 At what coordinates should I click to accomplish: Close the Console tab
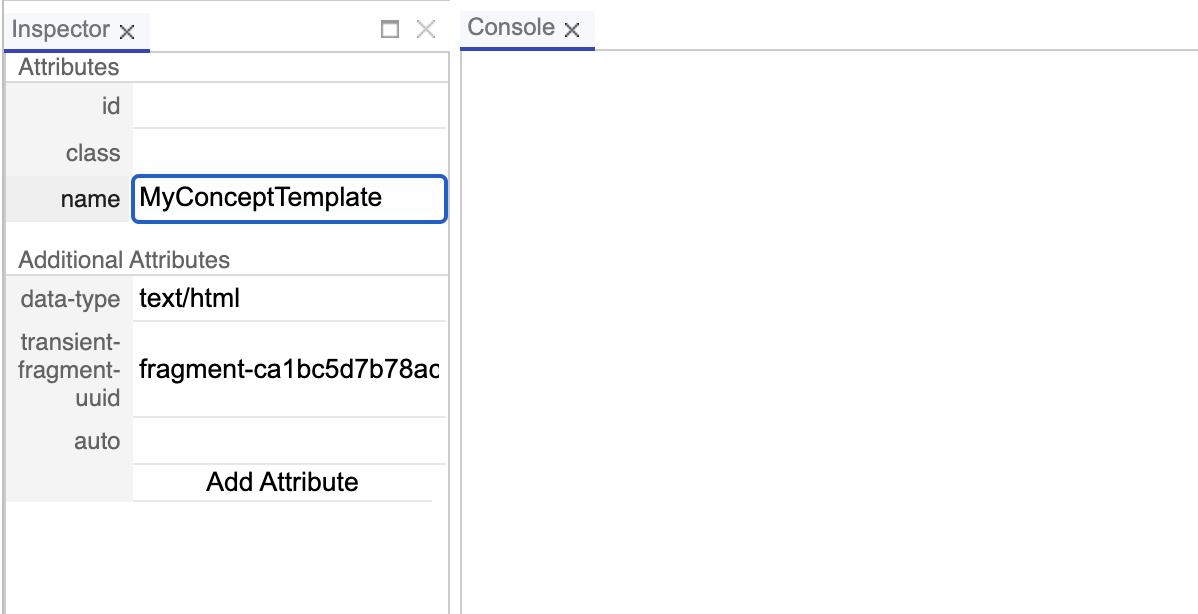[x=572, y=30]
